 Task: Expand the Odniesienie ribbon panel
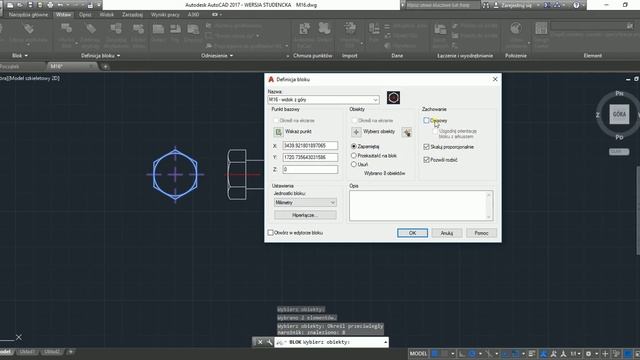[217, 56]
